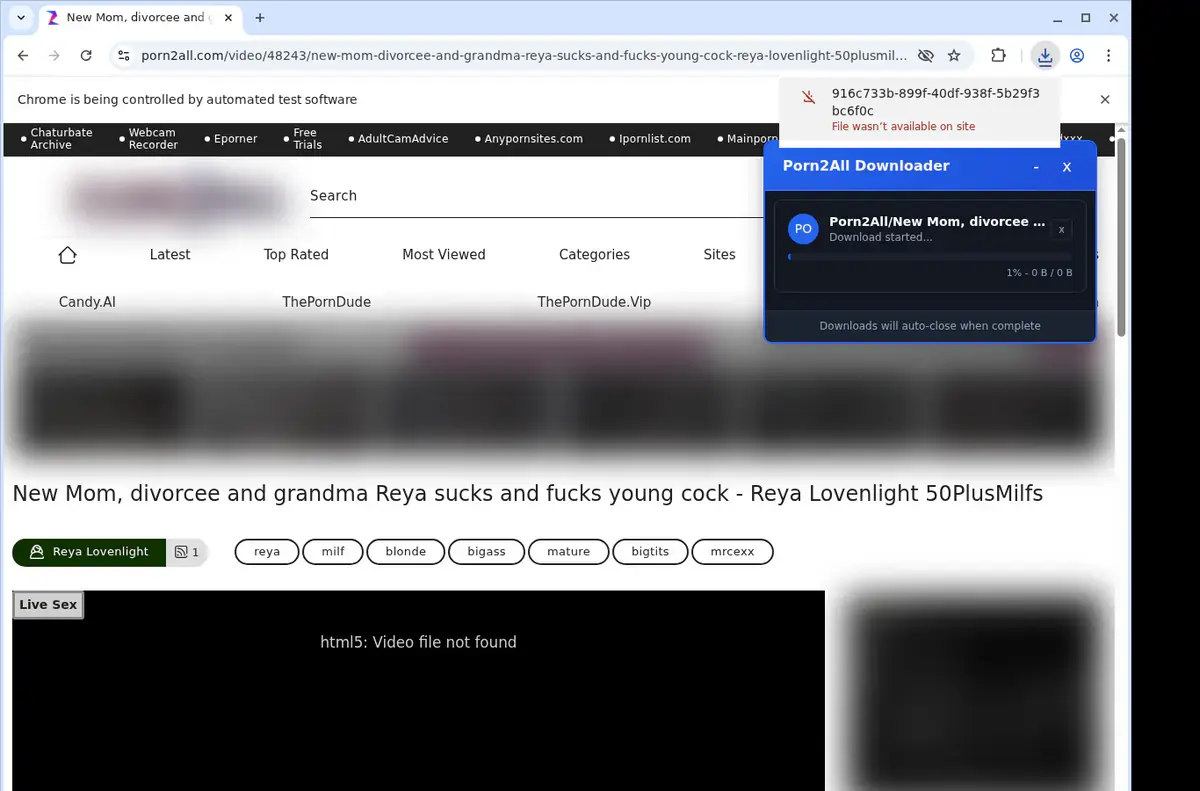1200x791 pixels.
Task: Go to the home page via house icon
Action: (68, 255)
